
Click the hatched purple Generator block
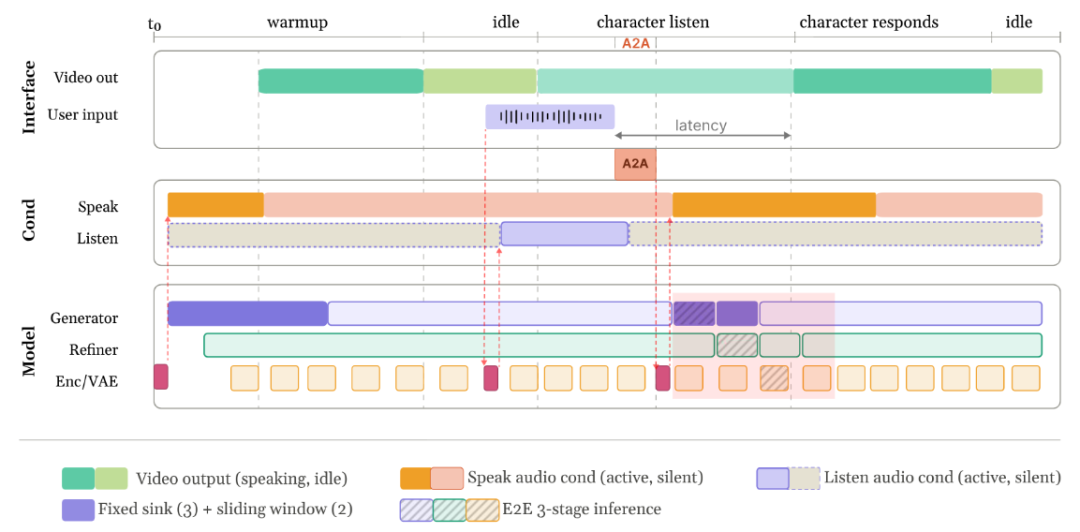(694, 313)
